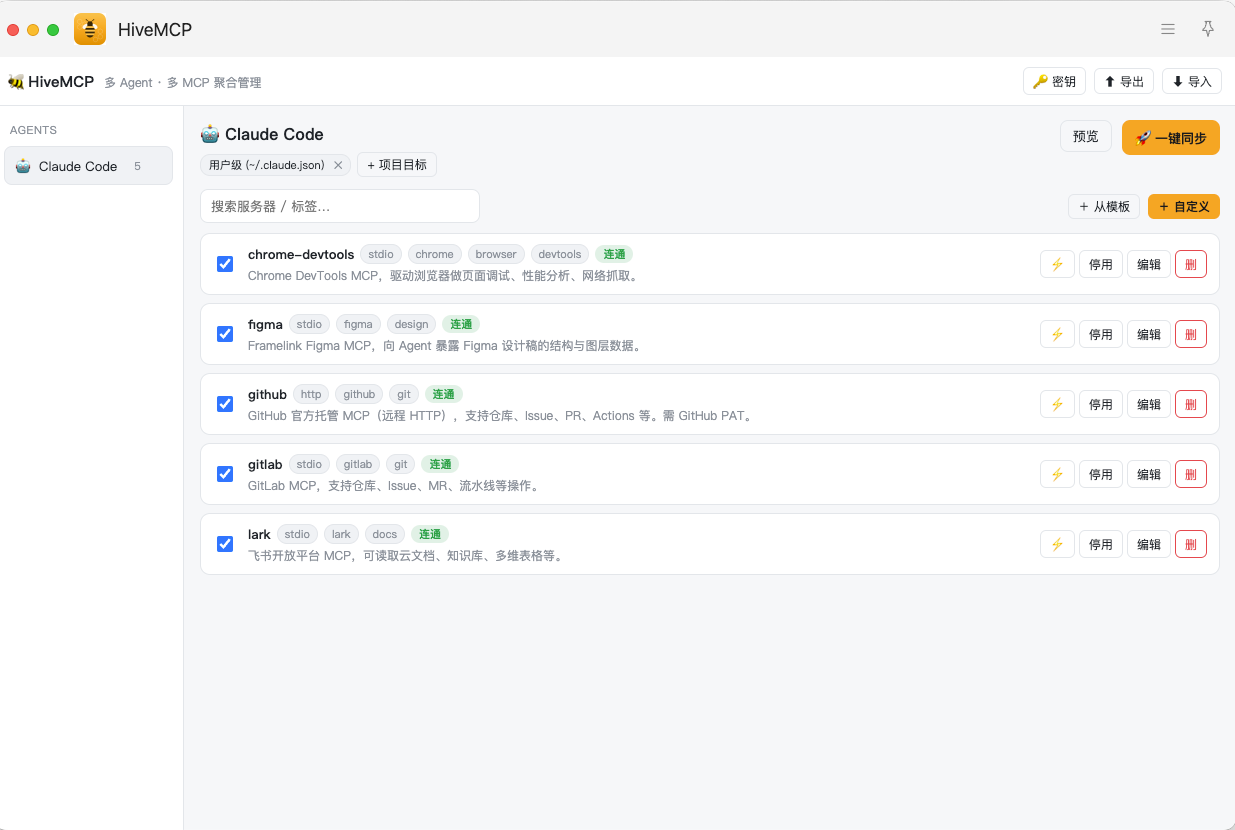
Task: Disable gitlab with 停用 button
Action: click(x=1101, y=474)
